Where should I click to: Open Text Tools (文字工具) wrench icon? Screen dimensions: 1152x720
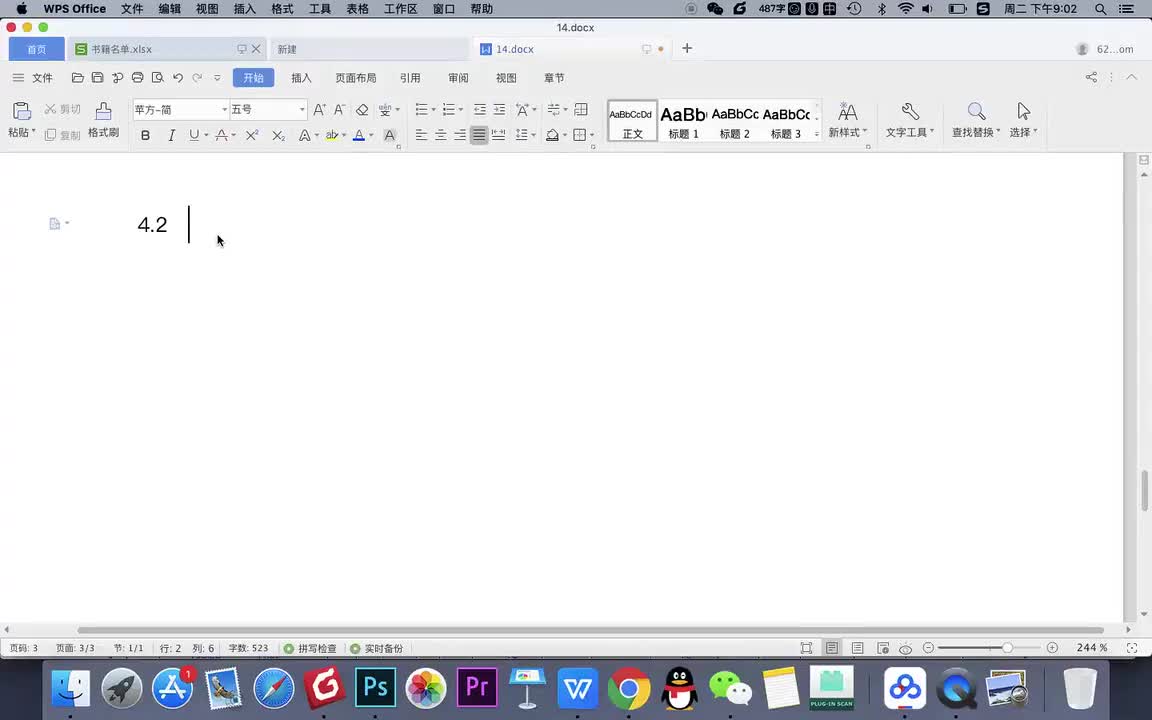910,112
